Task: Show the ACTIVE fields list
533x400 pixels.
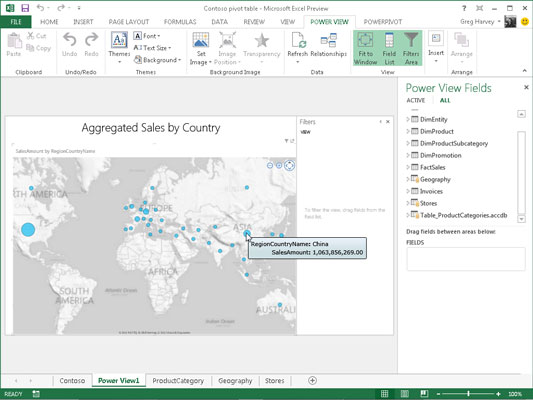Action: point(416,100)
